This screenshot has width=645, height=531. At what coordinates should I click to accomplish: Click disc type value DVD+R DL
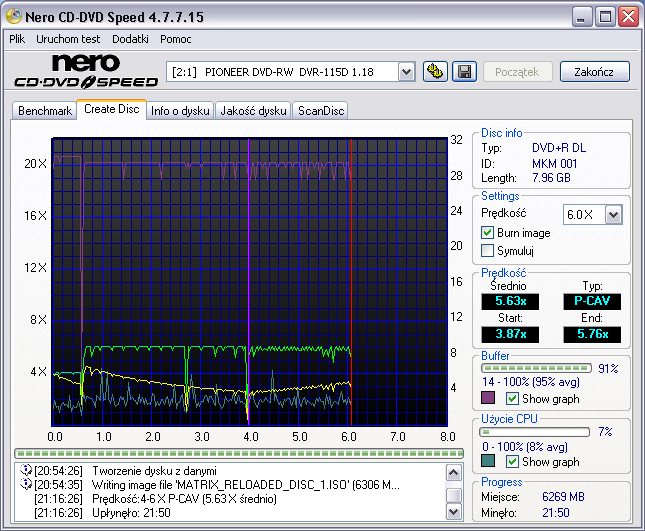(x=559, y=148)
